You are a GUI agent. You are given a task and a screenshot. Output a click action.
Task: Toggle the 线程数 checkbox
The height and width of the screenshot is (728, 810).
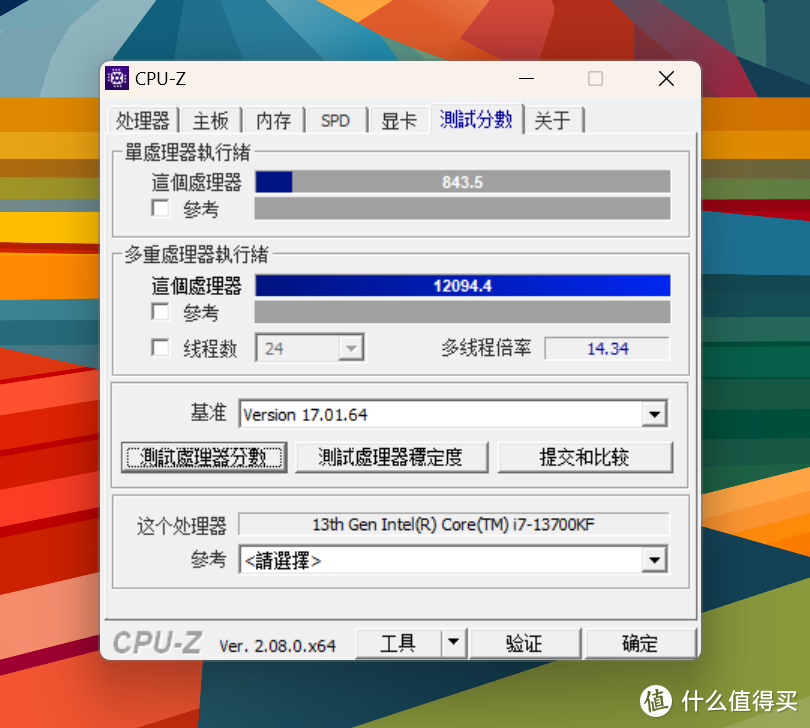point(160,348)
